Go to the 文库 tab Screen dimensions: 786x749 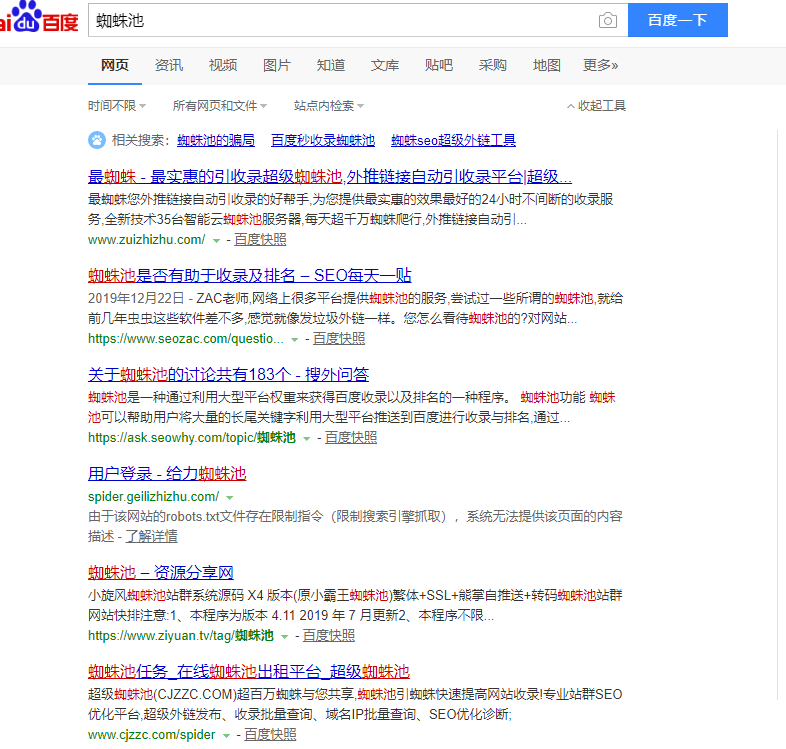[x=385, y=65]
